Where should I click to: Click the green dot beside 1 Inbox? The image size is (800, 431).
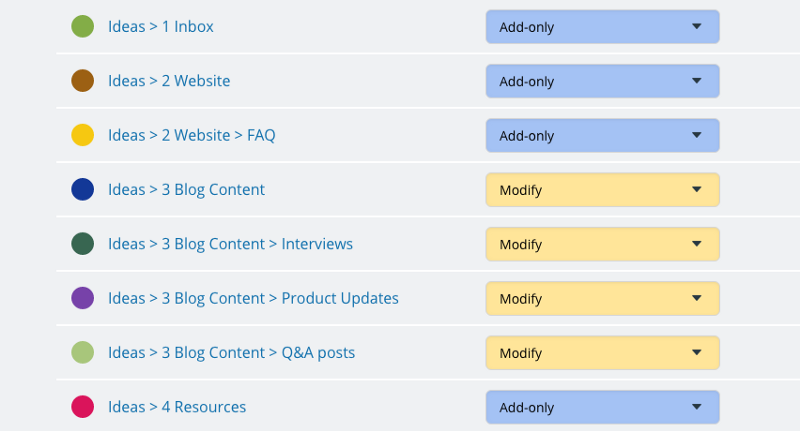coord(83,27)
